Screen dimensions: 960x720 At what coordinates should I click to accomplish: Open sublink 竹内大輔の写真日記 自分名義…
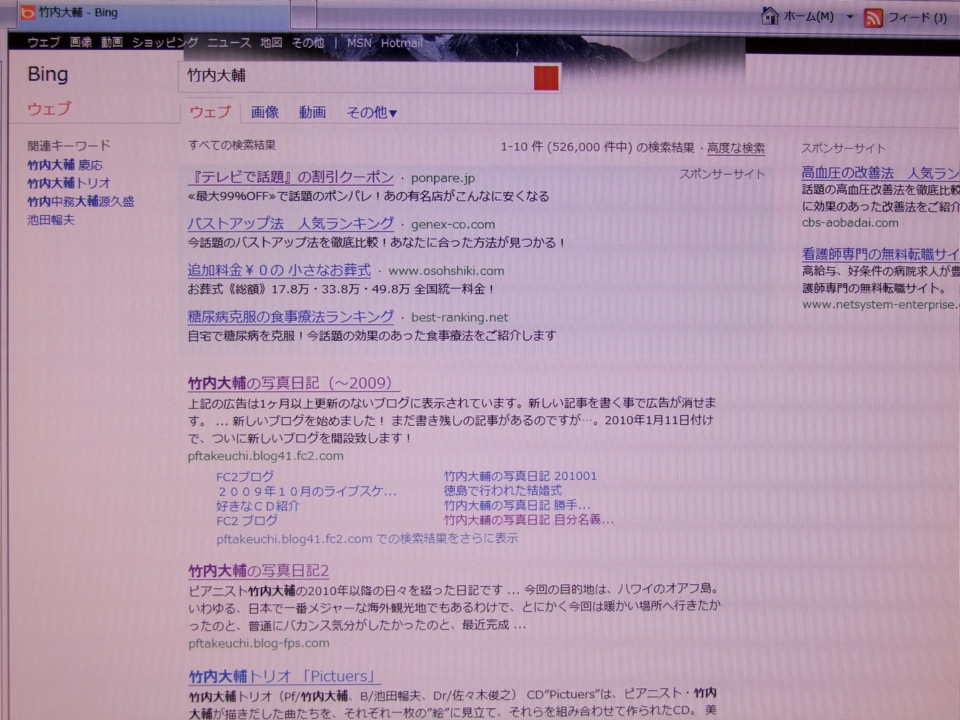pyautogui.click(x=528, y=520)
